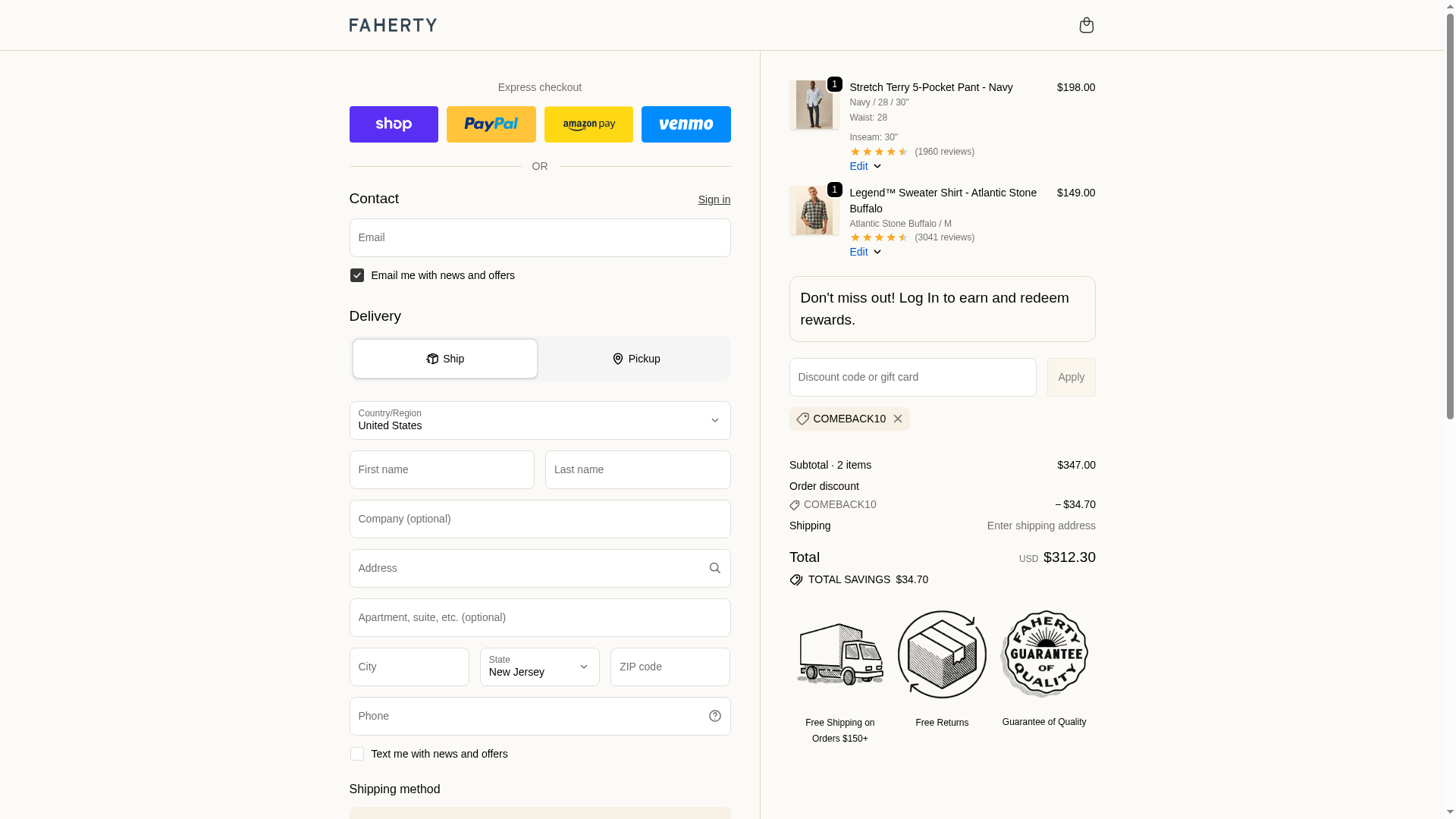The image size is (1456, 819).
Task: Check out with Shop Pay
Action: (394, 124)
